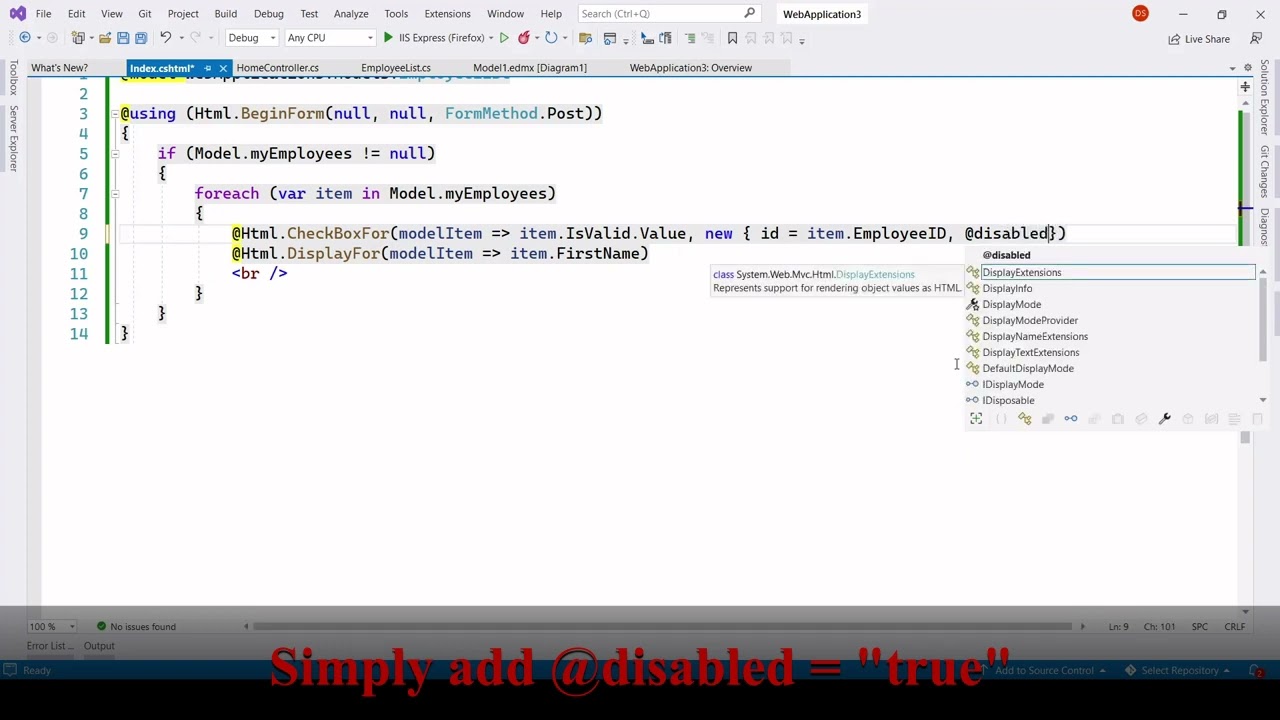1280x720 pixels.
Task: Toggle IntelliSense class filter icon
Action: [x=1024, y=419]
